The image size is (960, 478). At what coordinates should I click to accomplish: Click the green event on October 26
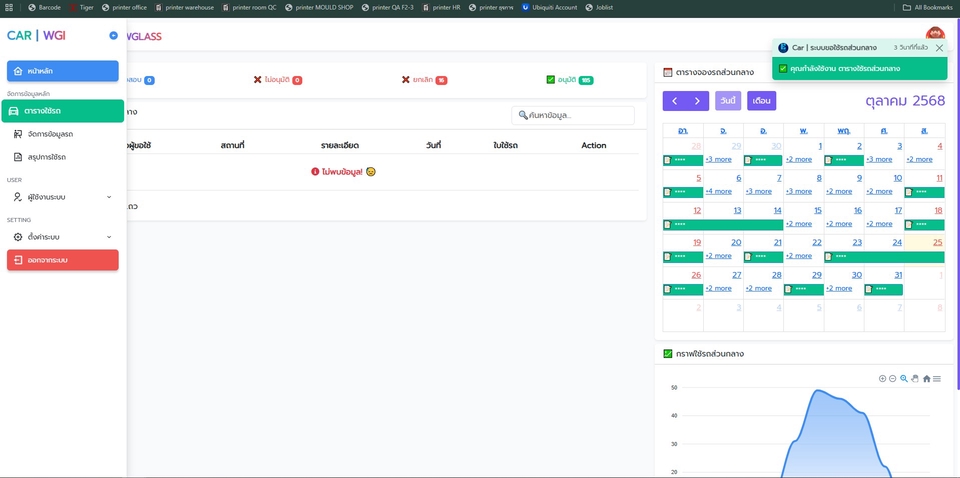(x=683, y=289)
